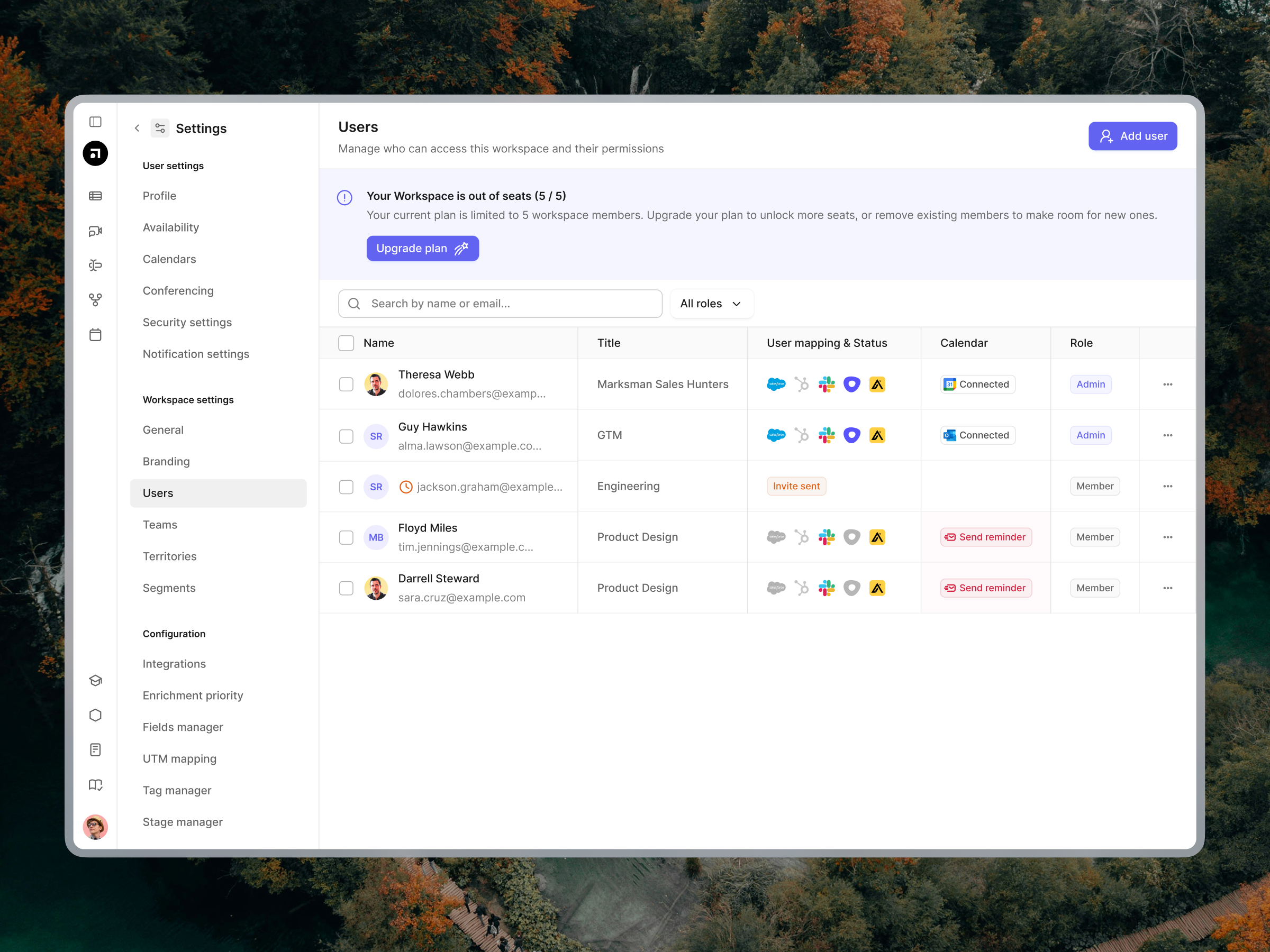
Task: Toggle the select-all checkbox in the Name header
Action: pyautogui.click(x=346, y=343)
